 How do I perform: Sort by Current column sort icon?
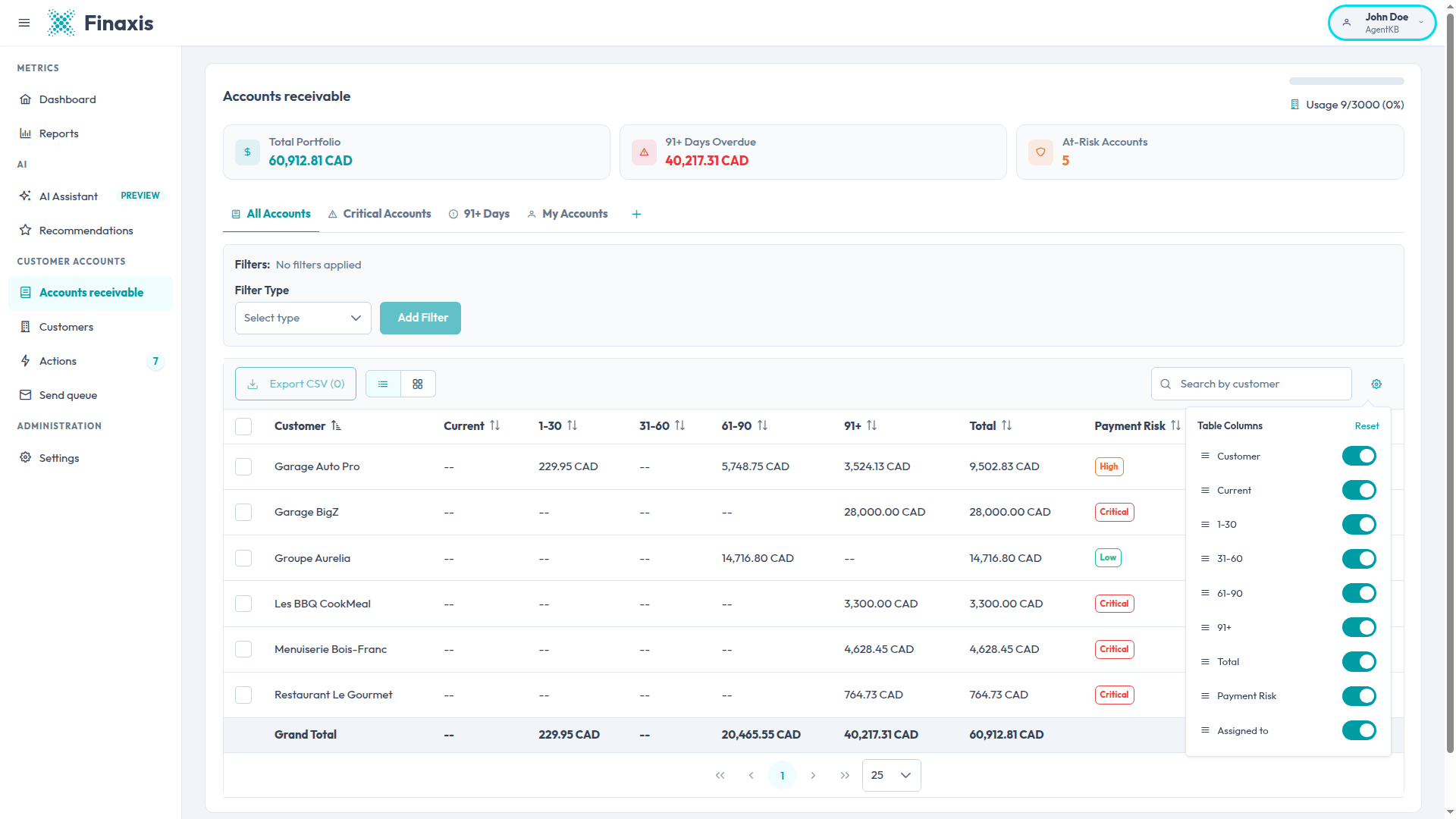coord(494,426)
